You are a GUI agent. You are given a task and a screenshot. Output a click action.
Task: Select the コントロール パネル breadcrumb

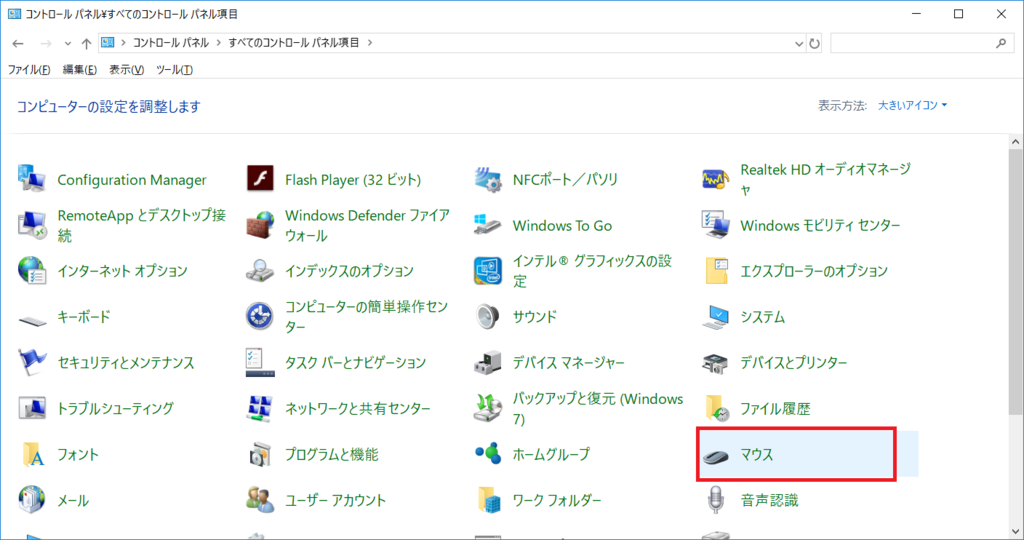coord(171,42)
